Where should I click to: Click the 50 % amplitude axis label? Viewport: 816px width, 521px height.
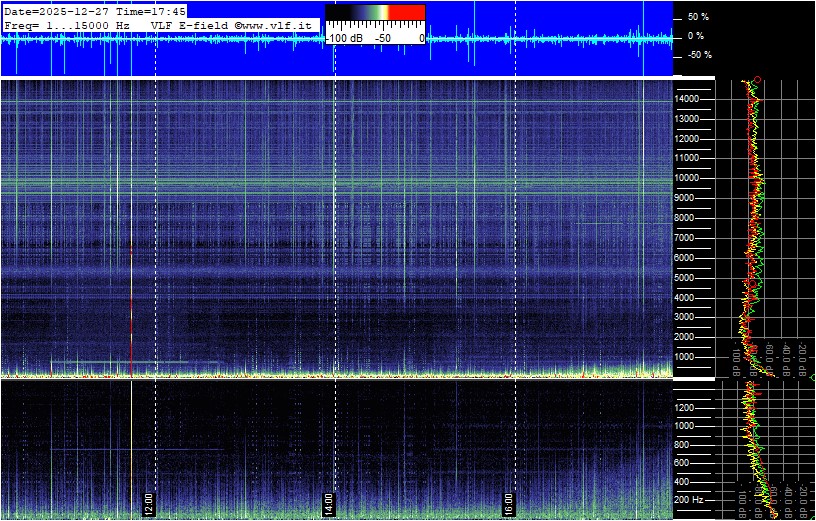pyautogui.click(x=697, y=17)
